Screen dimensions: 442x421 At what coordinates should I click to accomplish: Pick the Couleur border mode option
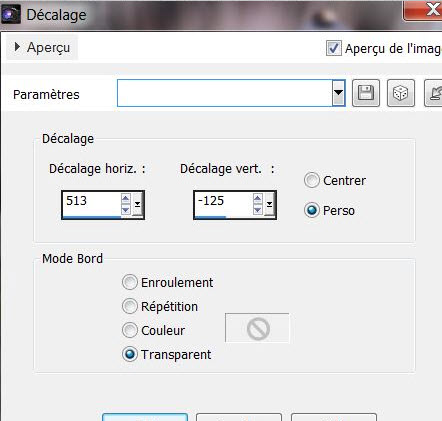point(129,330)
